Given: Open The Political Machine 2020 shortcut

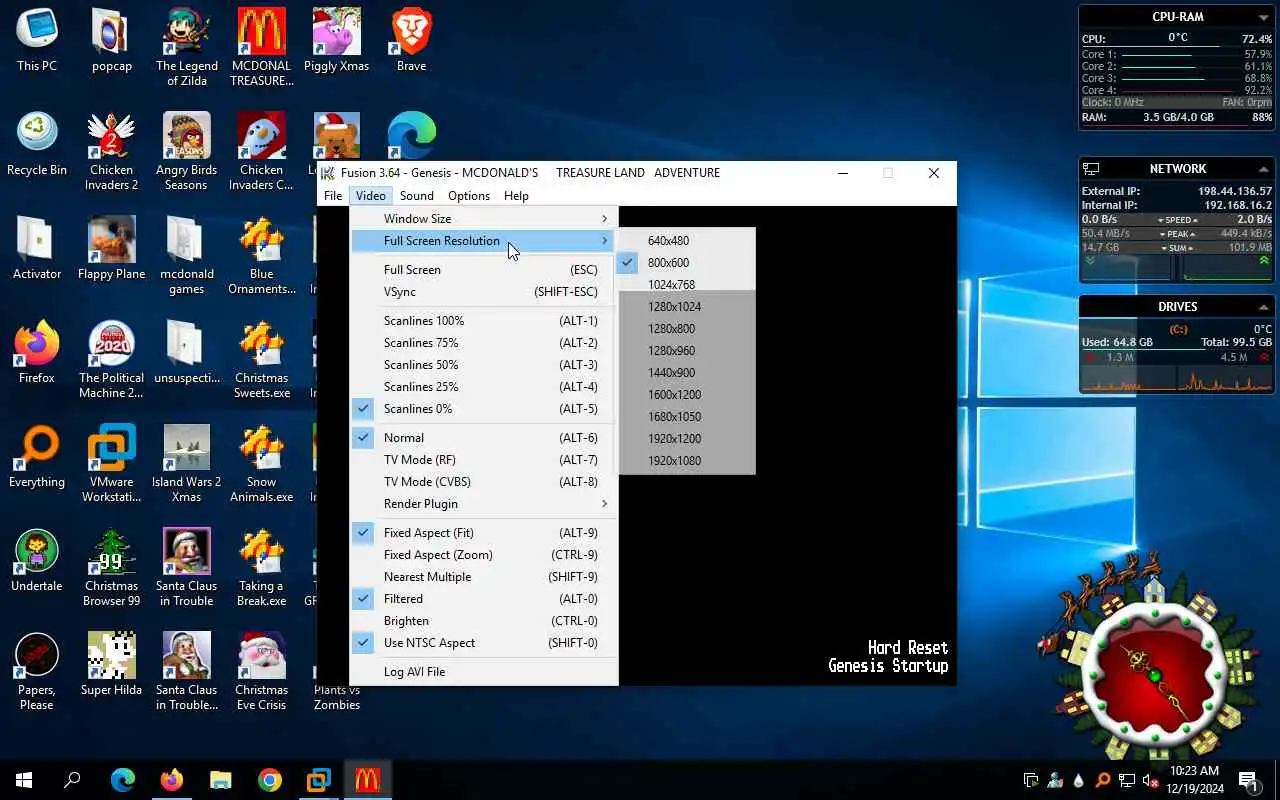Looking at the screenshot, I should [111, 360].
